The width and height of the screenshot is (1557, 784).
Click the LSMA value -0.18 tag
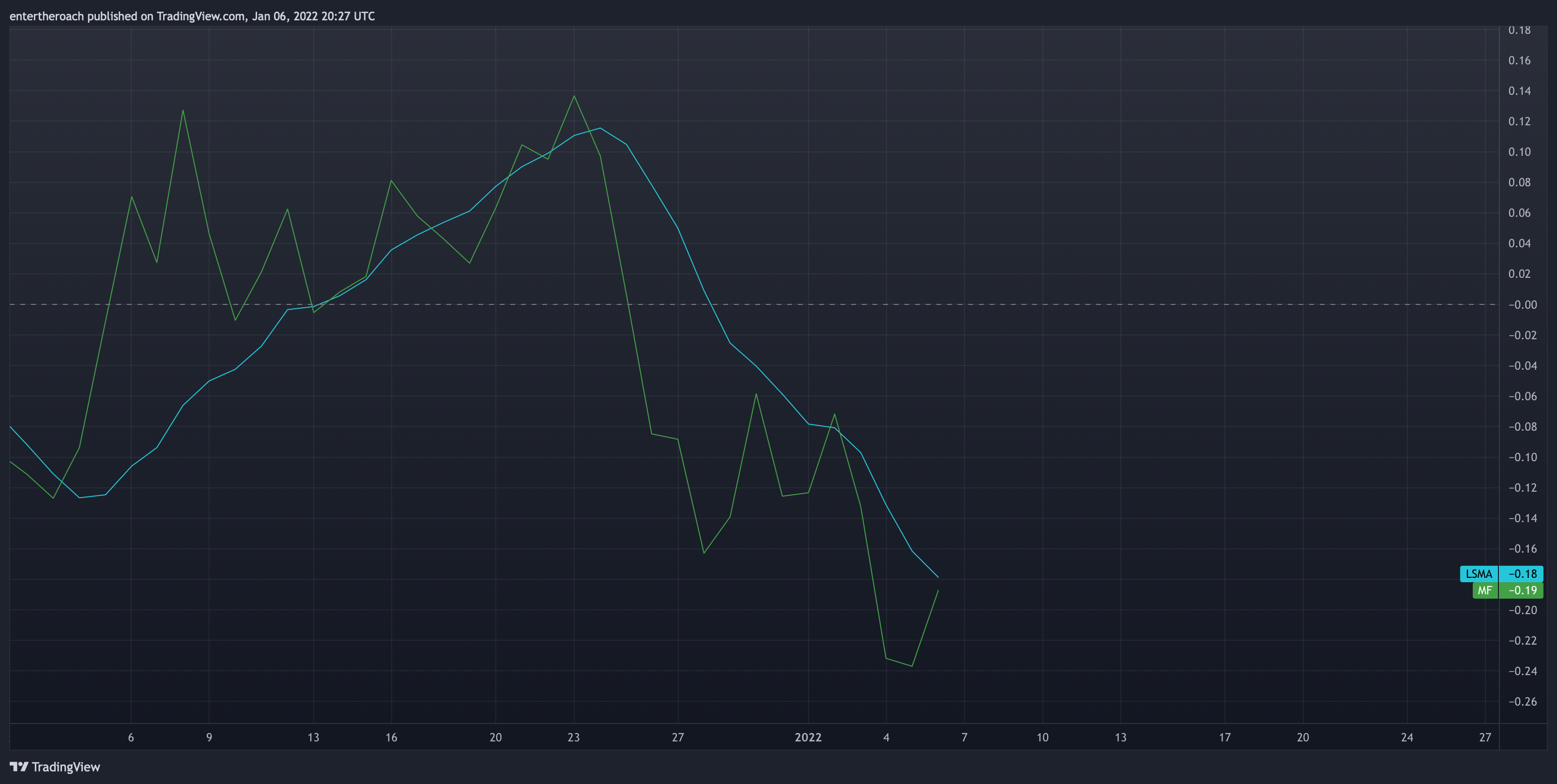click(1521, 574)
